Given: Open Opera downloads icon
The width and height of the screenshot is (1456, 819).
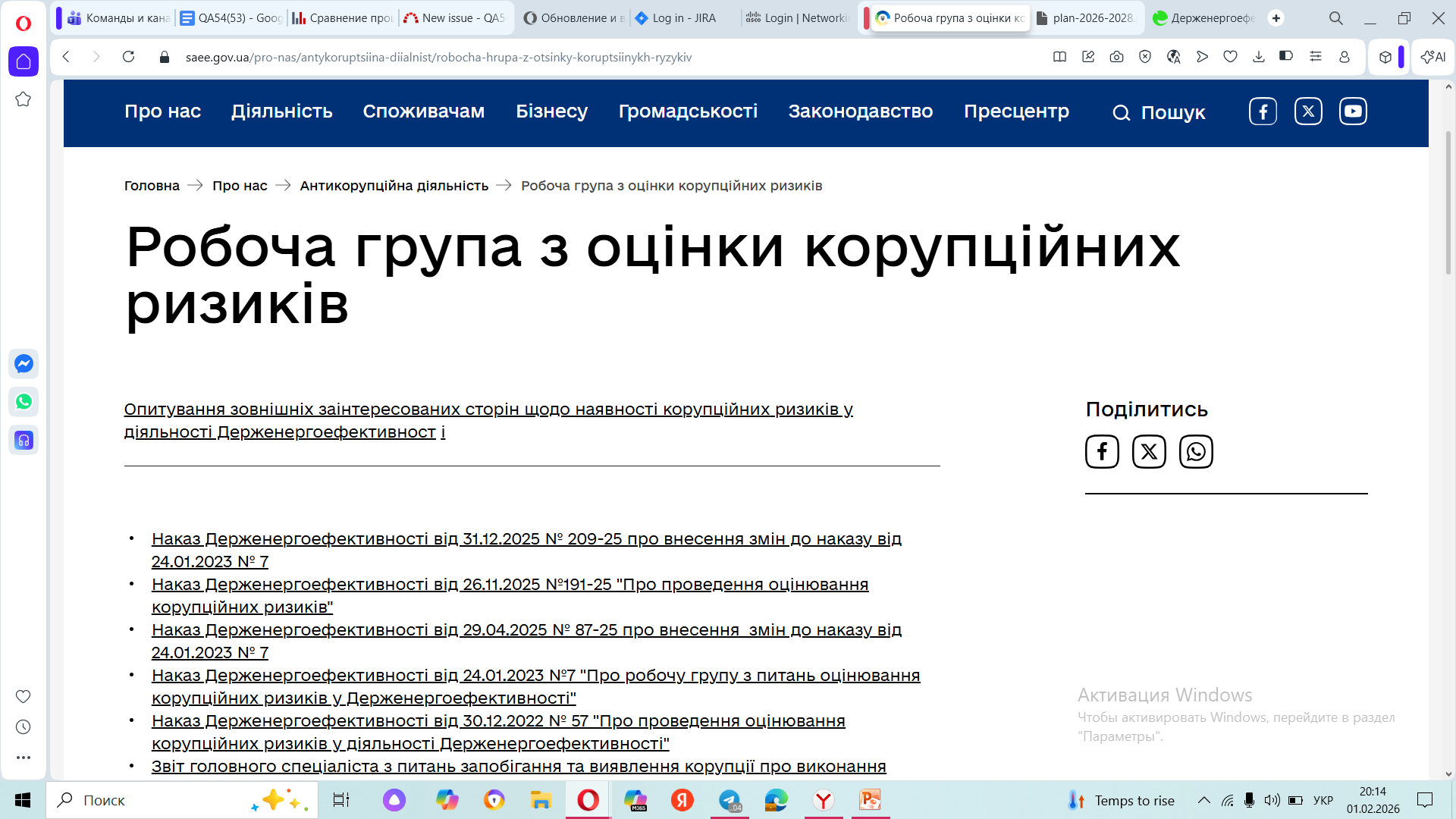Looking at the screenshot, I should tap(1259, 57).
